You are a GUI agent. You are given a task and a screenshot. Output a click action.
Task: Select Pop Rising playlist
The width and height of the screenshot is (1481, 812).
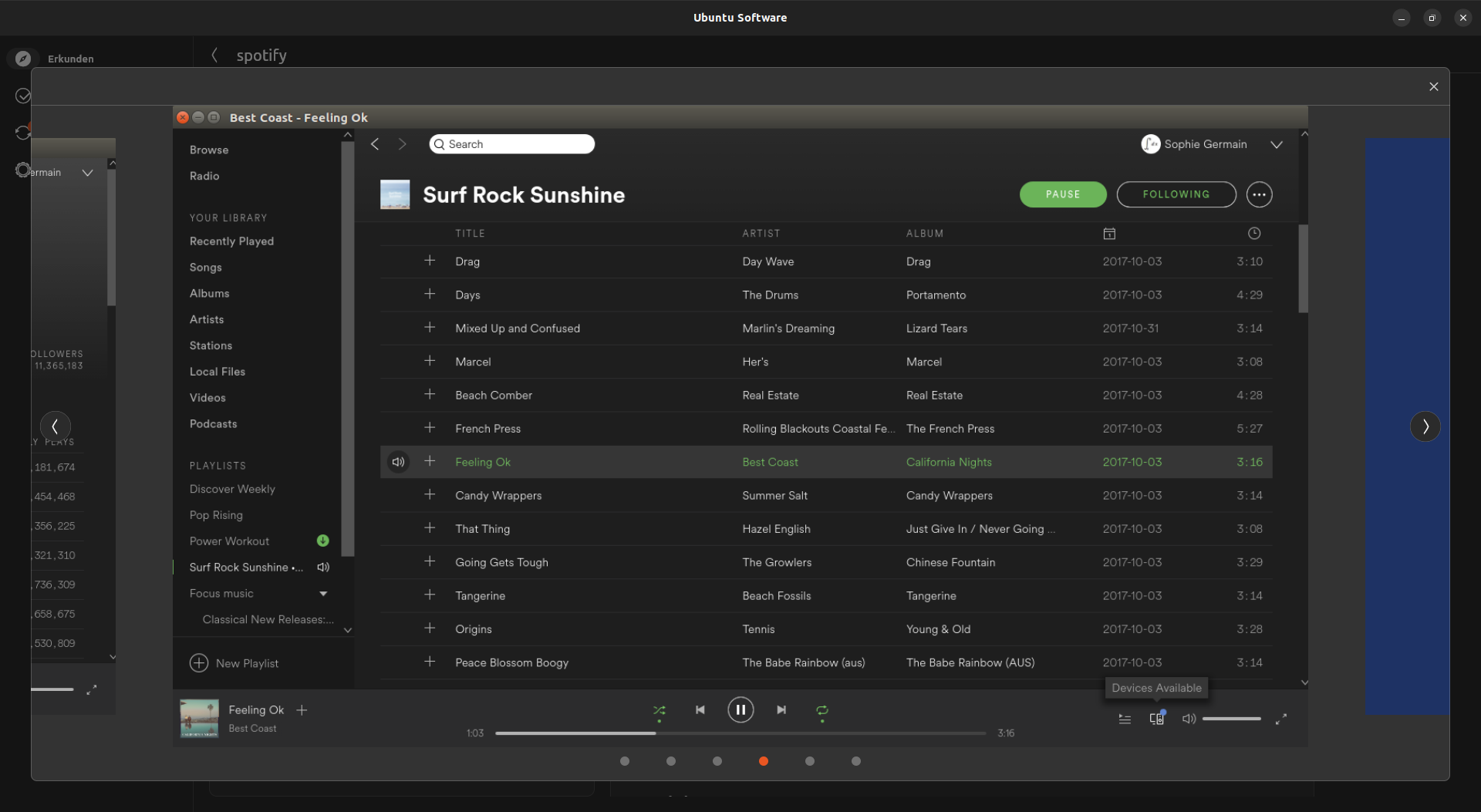216,515
